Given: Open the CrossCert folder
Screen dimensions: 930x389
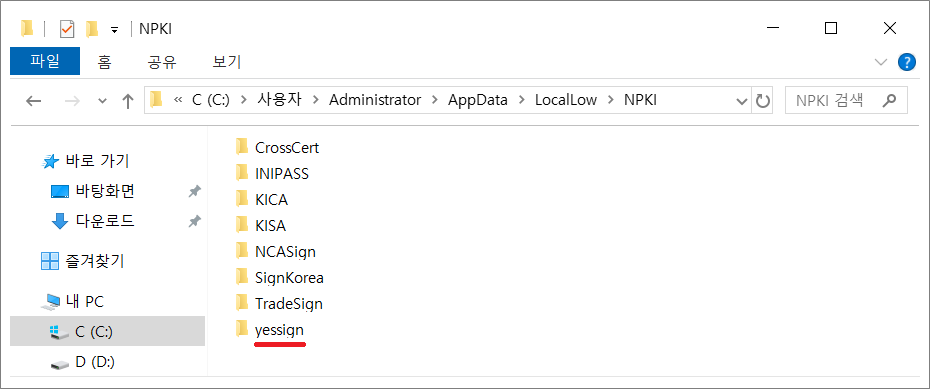Looking at the screenshot, I should (x=277, y=147).
